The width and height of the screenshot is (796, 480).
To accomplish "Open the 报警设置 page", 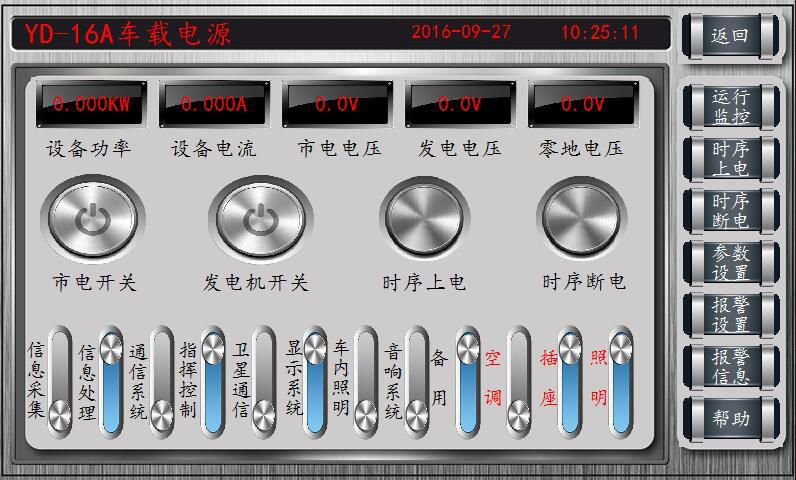I will coord(730,314).
